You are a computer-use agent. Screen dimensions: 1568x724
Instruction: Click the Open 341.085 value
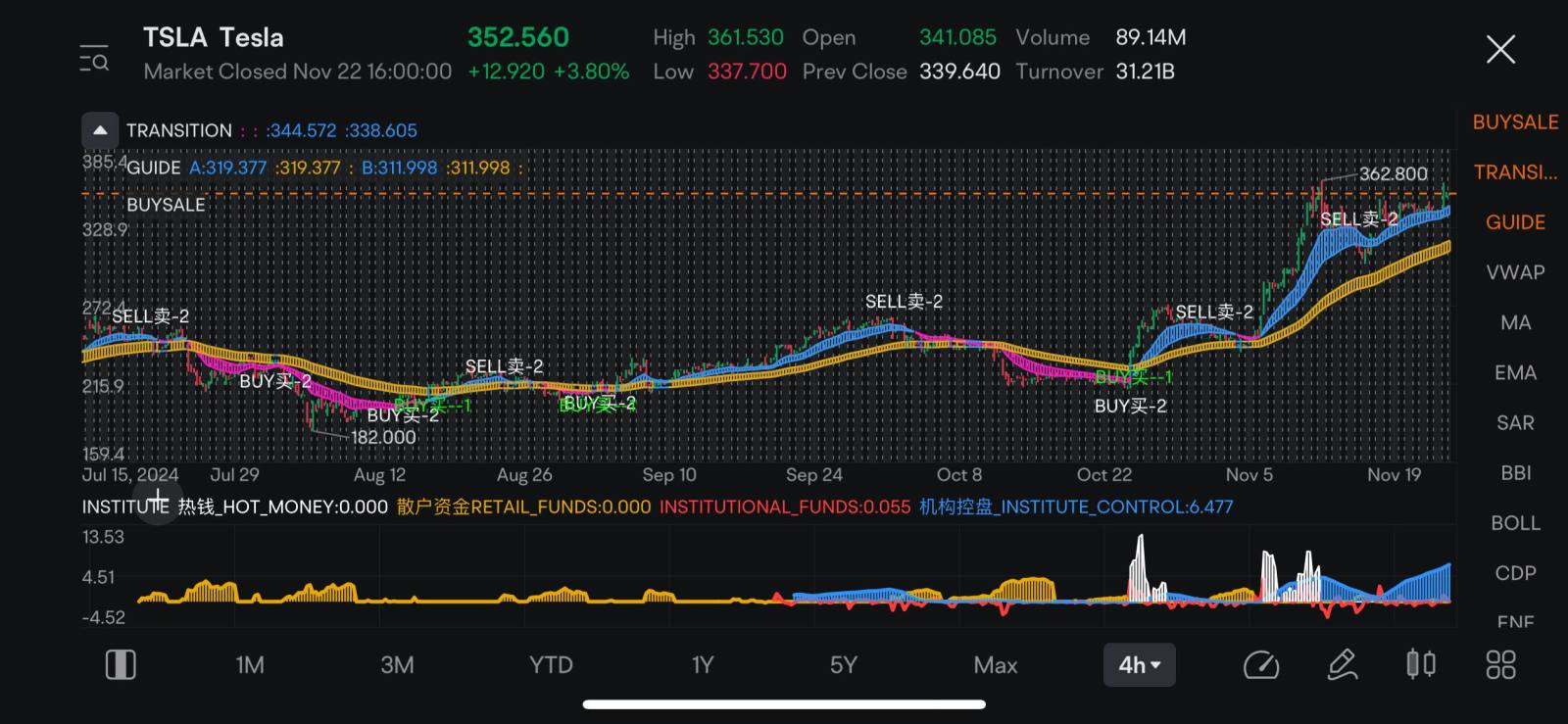957,37
